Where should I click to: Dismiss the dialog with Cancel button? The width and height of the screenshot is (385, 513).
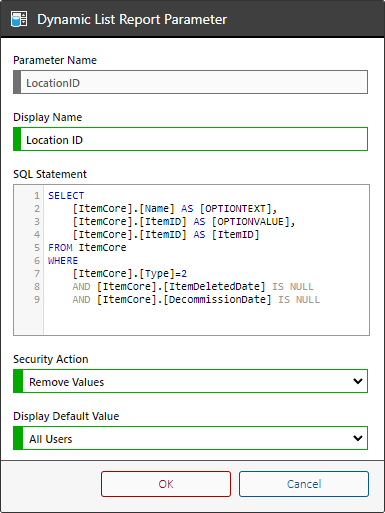point(304,484)
